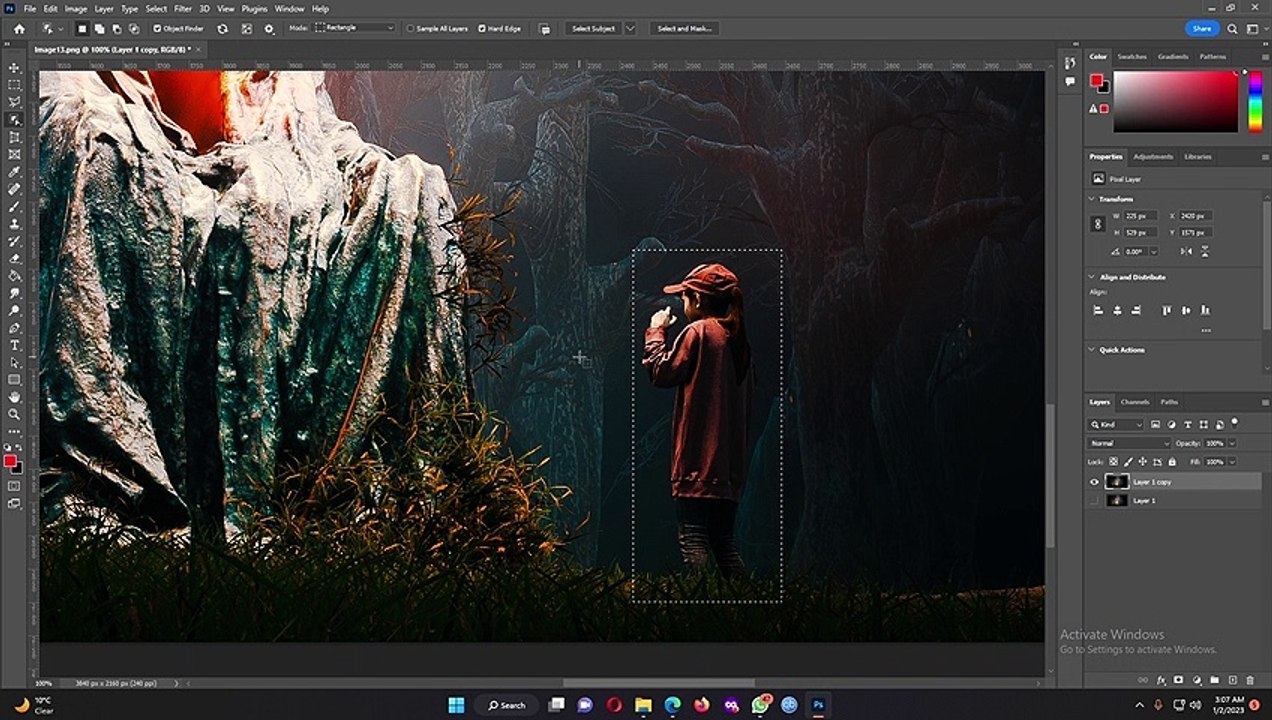Collapse the Transform section
This screenshot has height=720, width=1272.
1091,199
